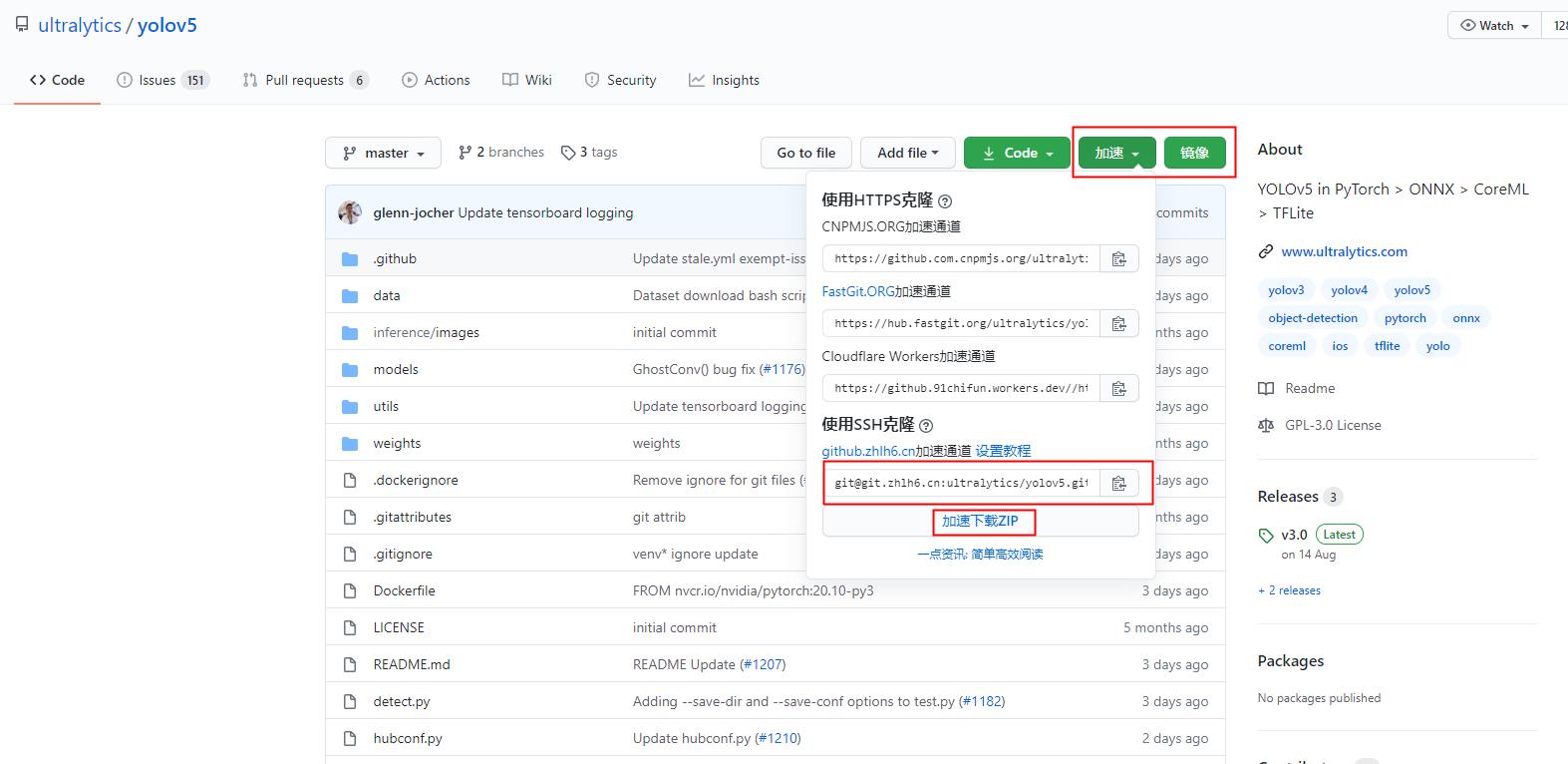Click the yolov3 topic tag
The width and height of the screenshot is (1568, 764).
[1286, 290]
